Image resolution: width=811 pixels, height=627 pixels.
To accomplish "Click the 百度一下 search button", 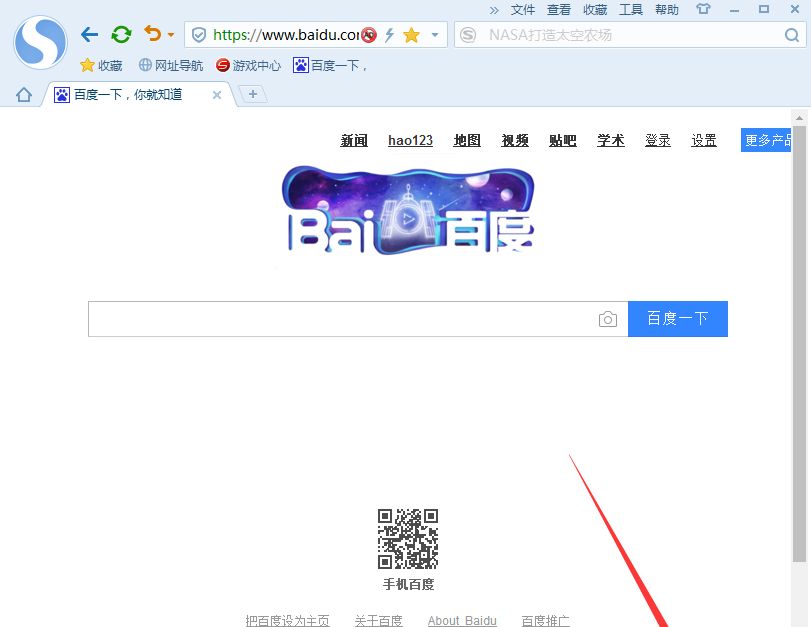I will pos(678,318).
